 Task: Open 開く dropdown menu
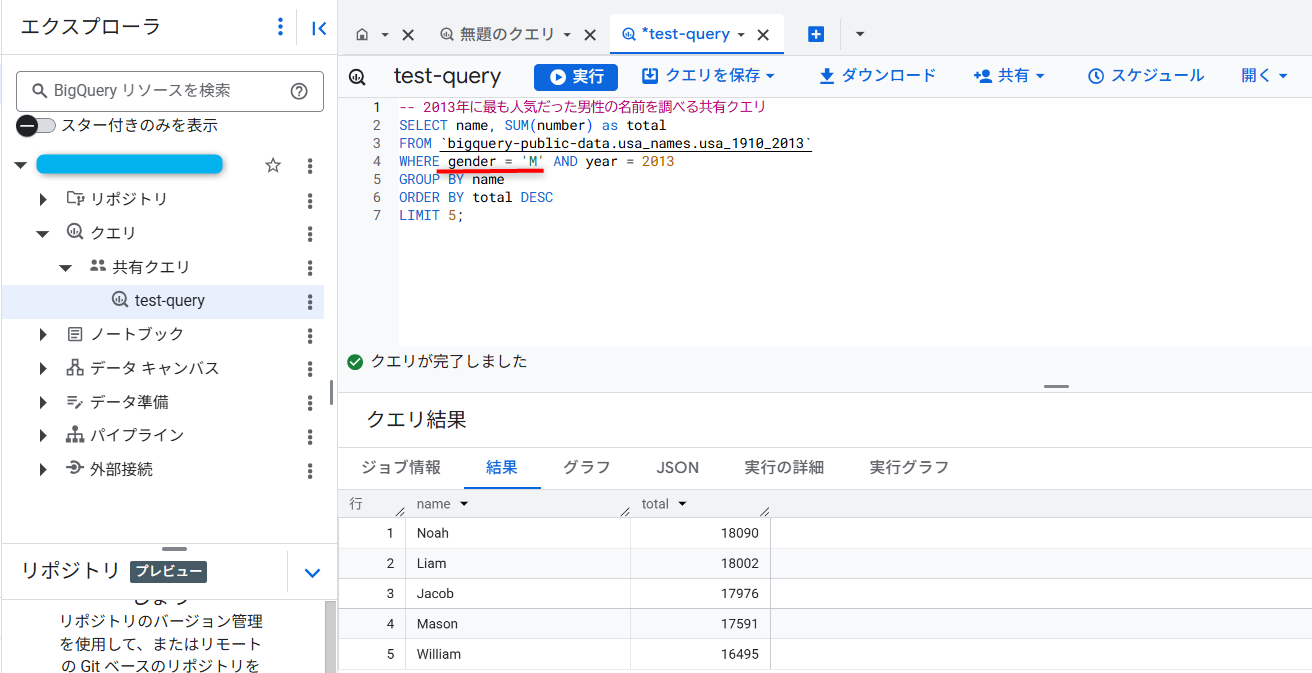pos(1264,76)
